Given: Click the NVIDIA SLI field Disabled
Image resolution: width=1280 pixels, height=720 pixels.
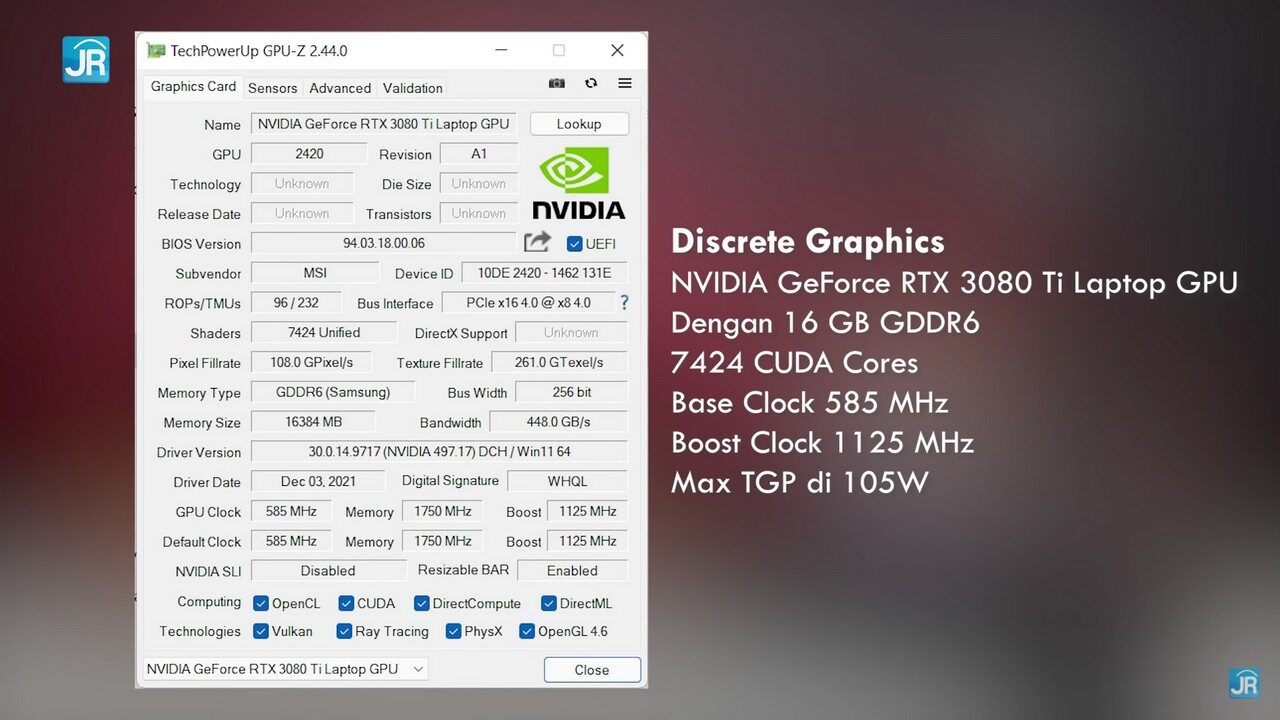Looking at the screenshot, I should point(328,571).
